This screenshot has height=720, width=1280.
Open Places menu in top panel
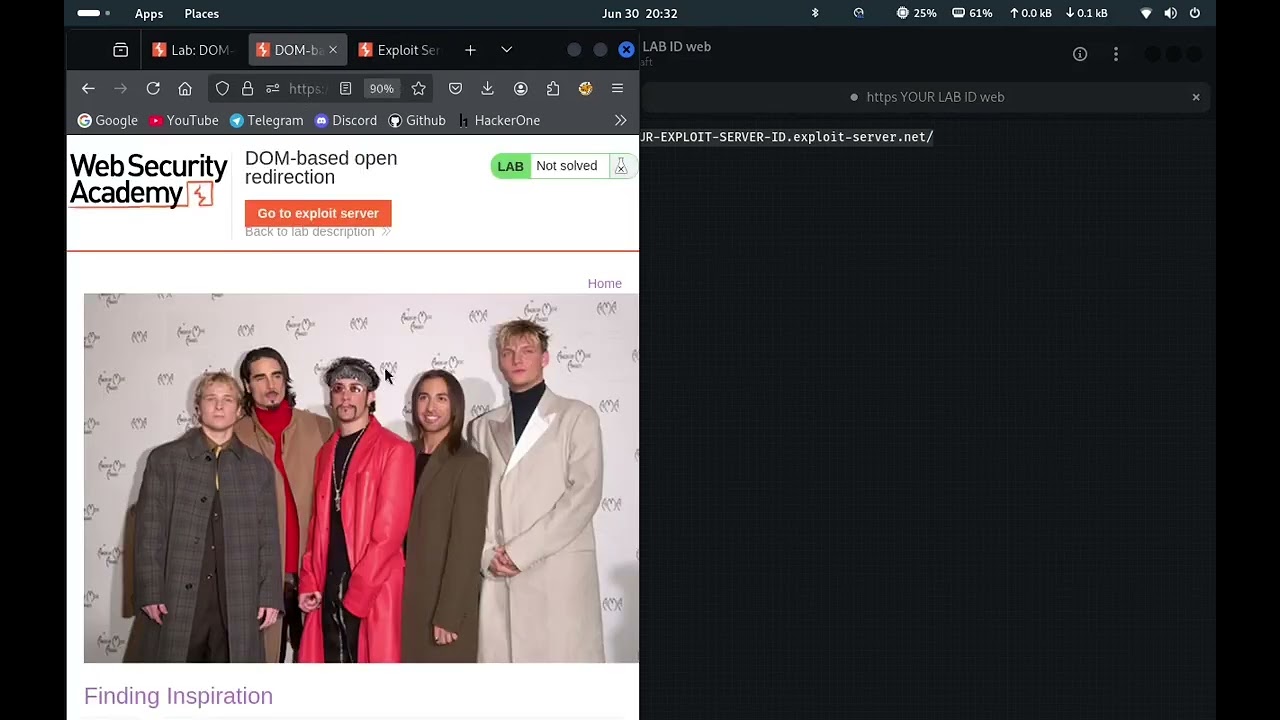tap(201, 13)
